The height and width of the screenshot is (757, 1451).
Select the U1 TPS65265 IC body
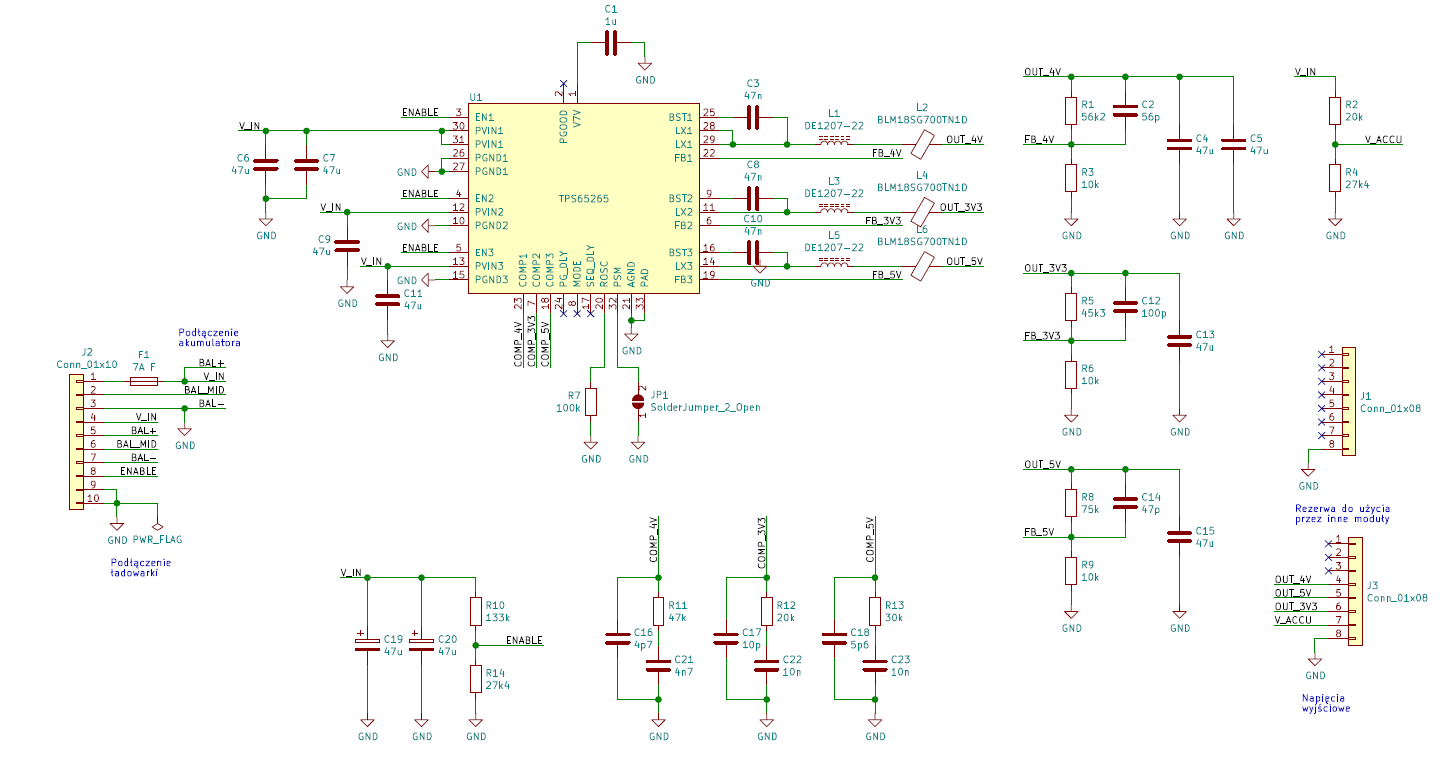point(583,198)
